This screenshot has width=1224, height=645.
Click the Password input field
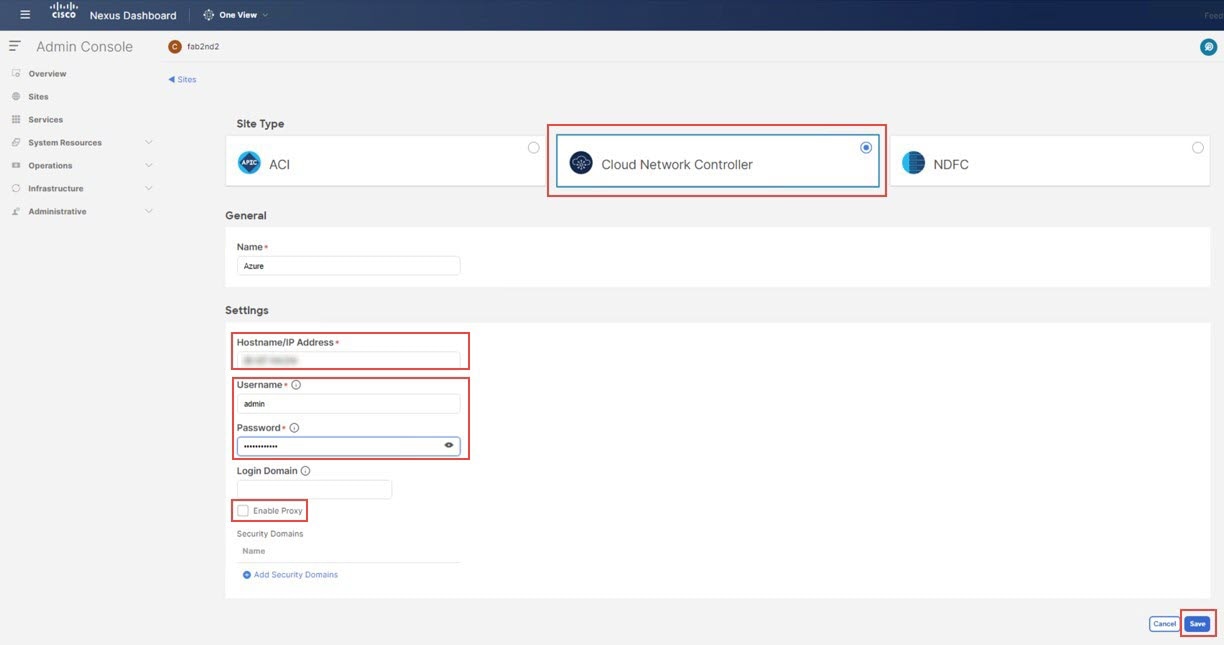[348, 446]
